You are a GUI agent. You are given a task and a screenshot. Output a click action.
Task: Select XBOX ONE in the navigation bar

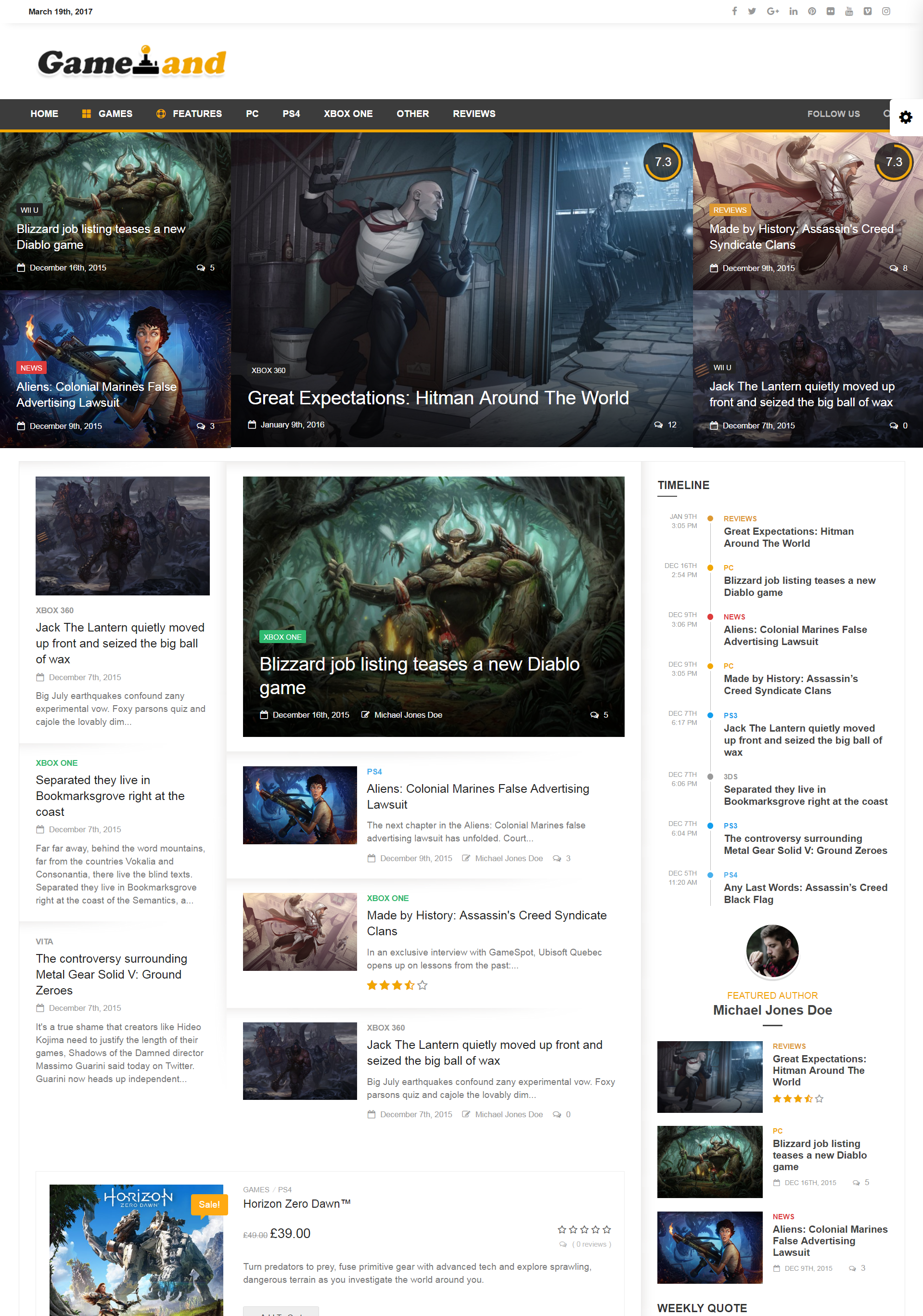(x=348, y=114)
